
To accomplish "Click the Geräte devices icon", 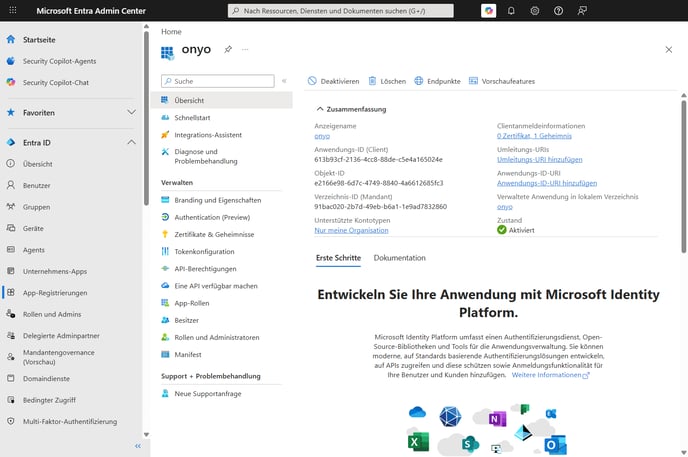I will [x=11, y=228].
